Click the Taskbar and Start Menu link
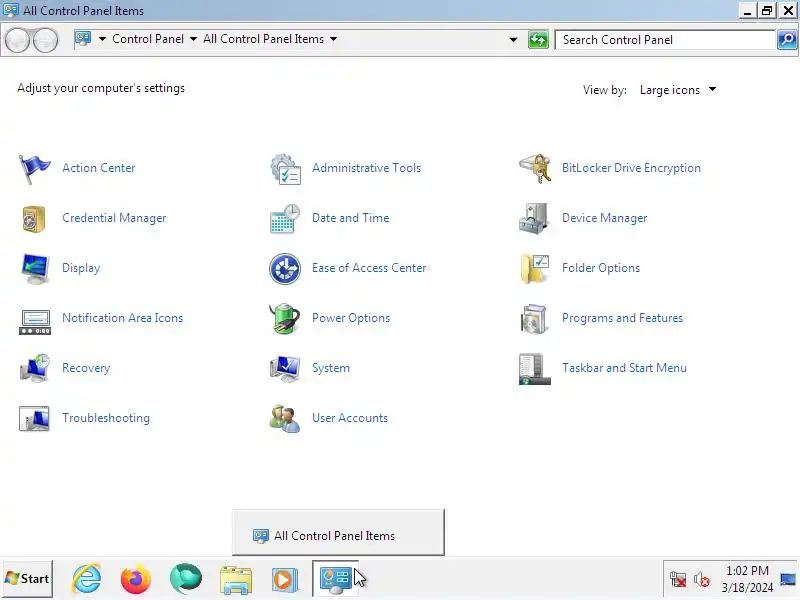The width and height of the screenshot is (800, 600). point(624,368)
